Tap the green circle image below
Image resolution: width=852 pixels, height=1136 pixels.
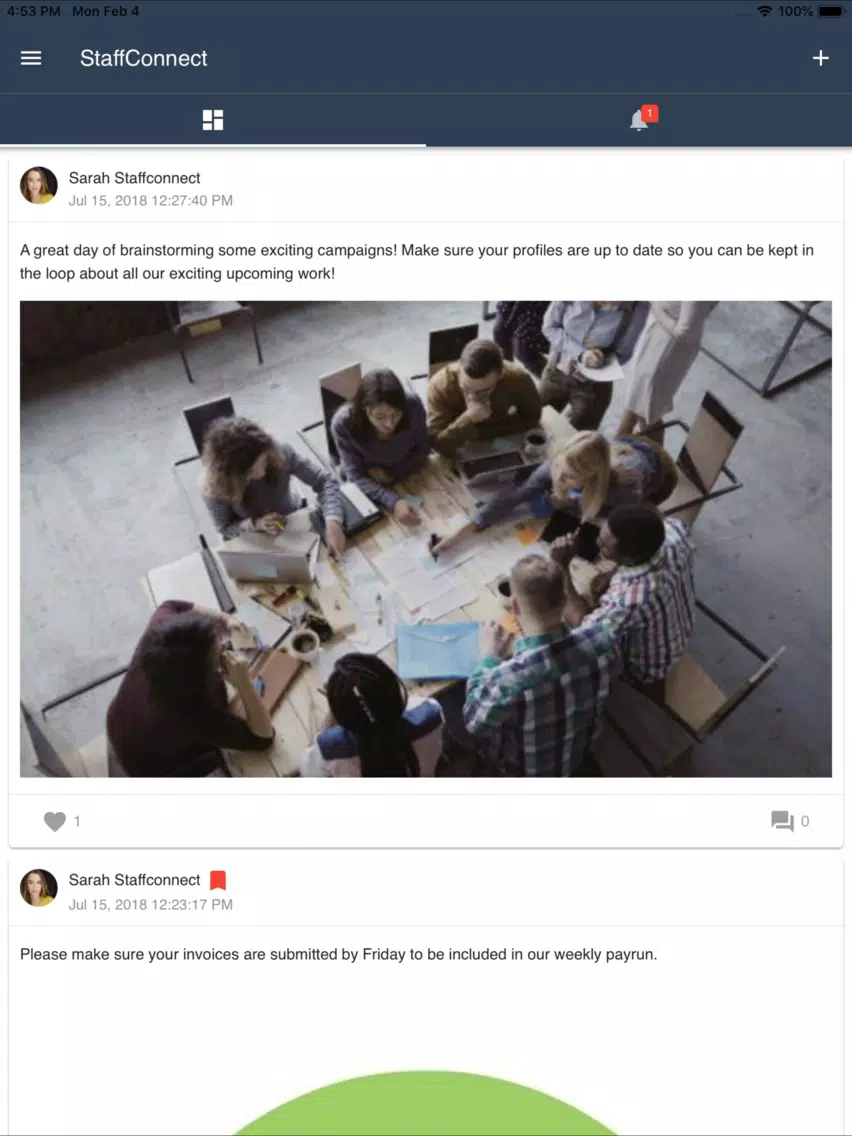point(425,1103)
